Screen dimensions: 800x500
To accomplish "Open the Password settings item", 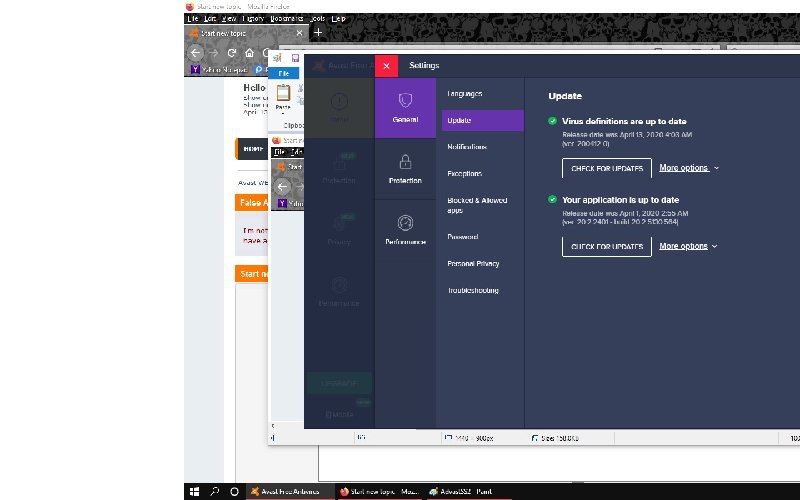I will click(462, 237).
